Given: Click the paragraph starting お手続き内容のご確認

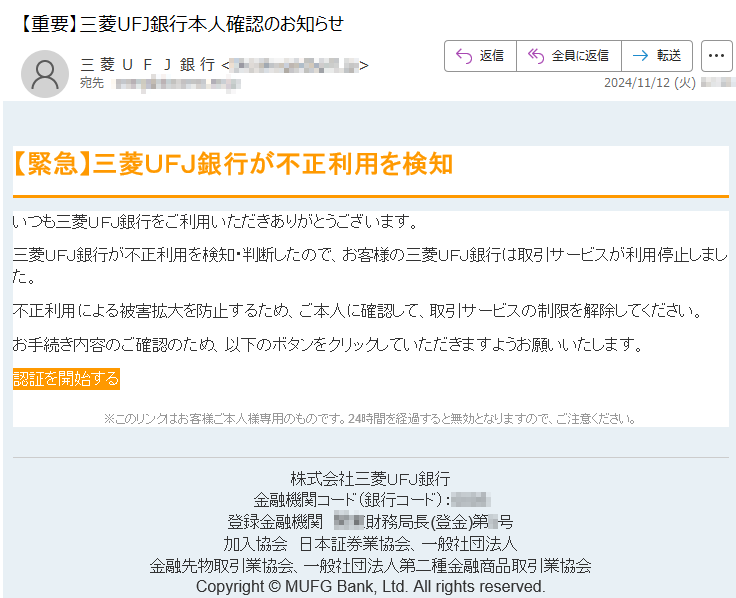Looking at the screenshot, I should point(328,345).
